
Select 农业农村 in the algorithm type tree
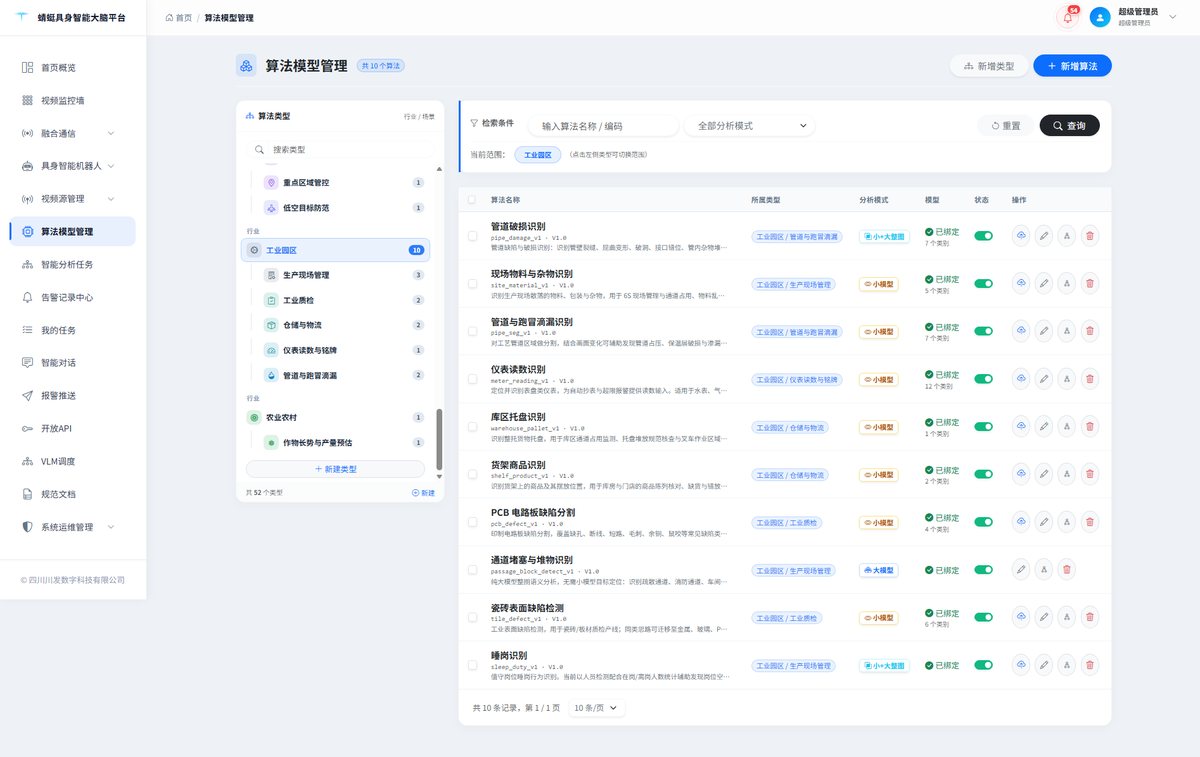point(336,417)
